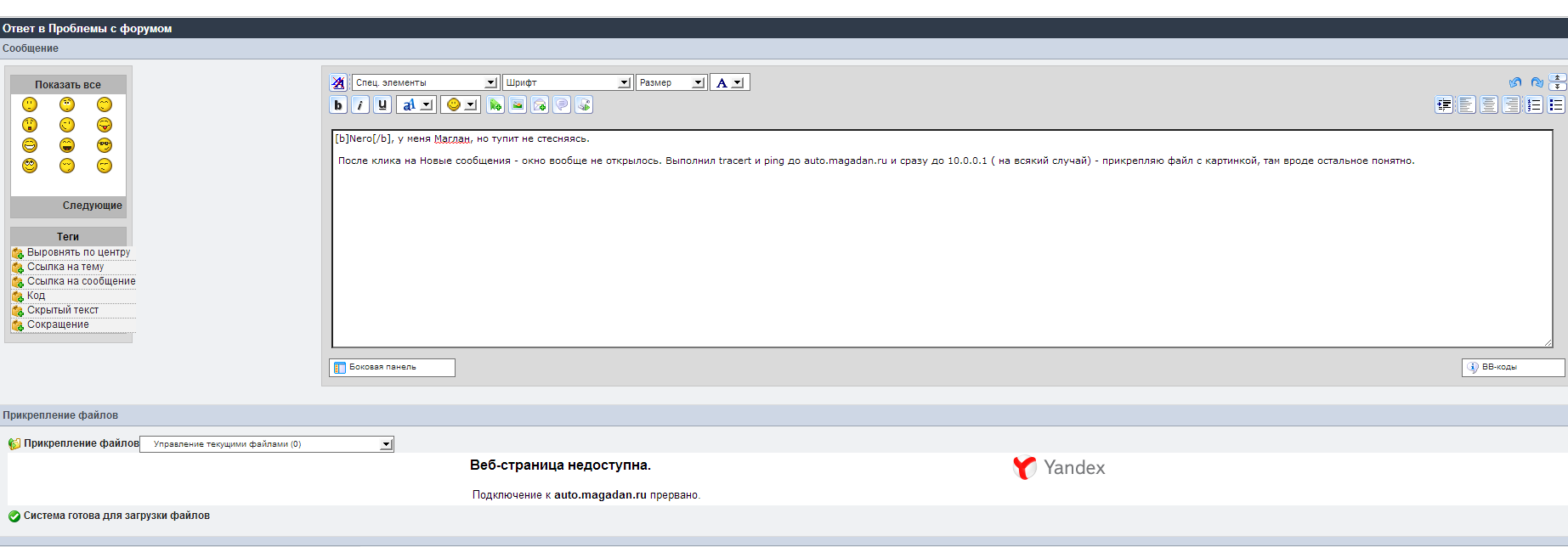Apply numbered list formatting
This screenshot has height=547, width=1568.
[x=1534, y=104]
